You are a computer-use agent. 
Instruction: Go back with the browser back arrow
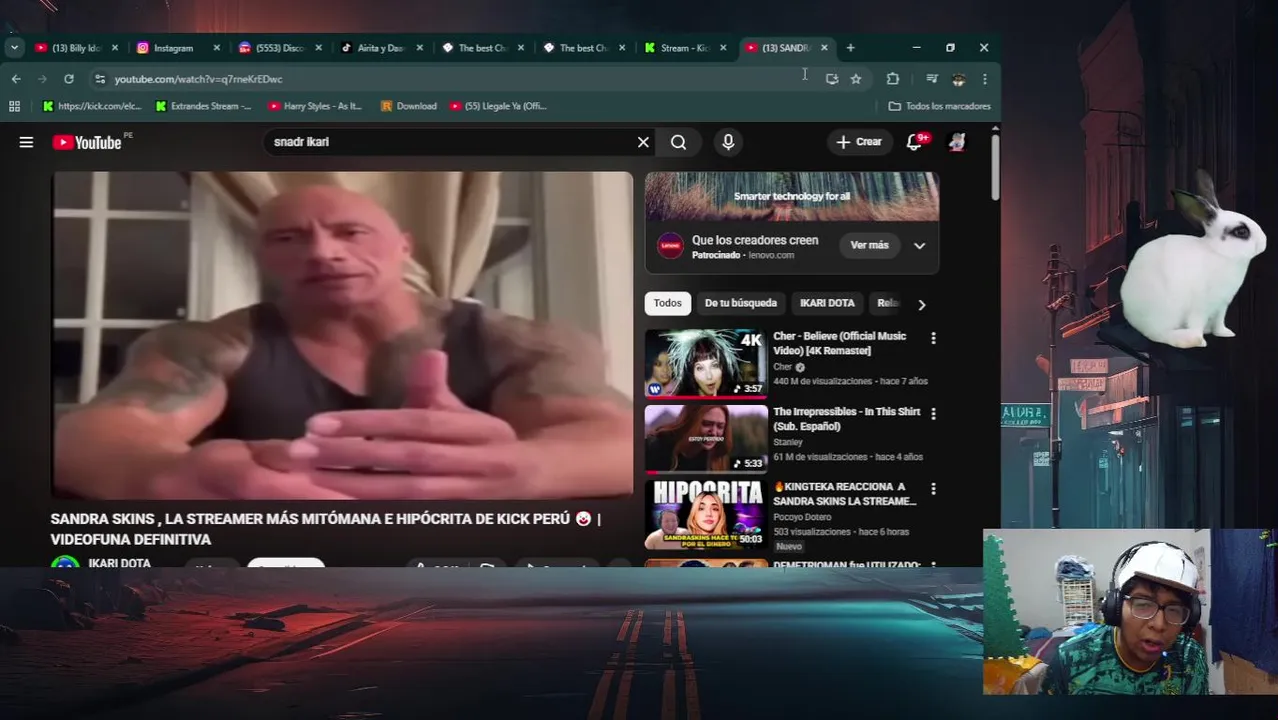click(x=16, y=78)
